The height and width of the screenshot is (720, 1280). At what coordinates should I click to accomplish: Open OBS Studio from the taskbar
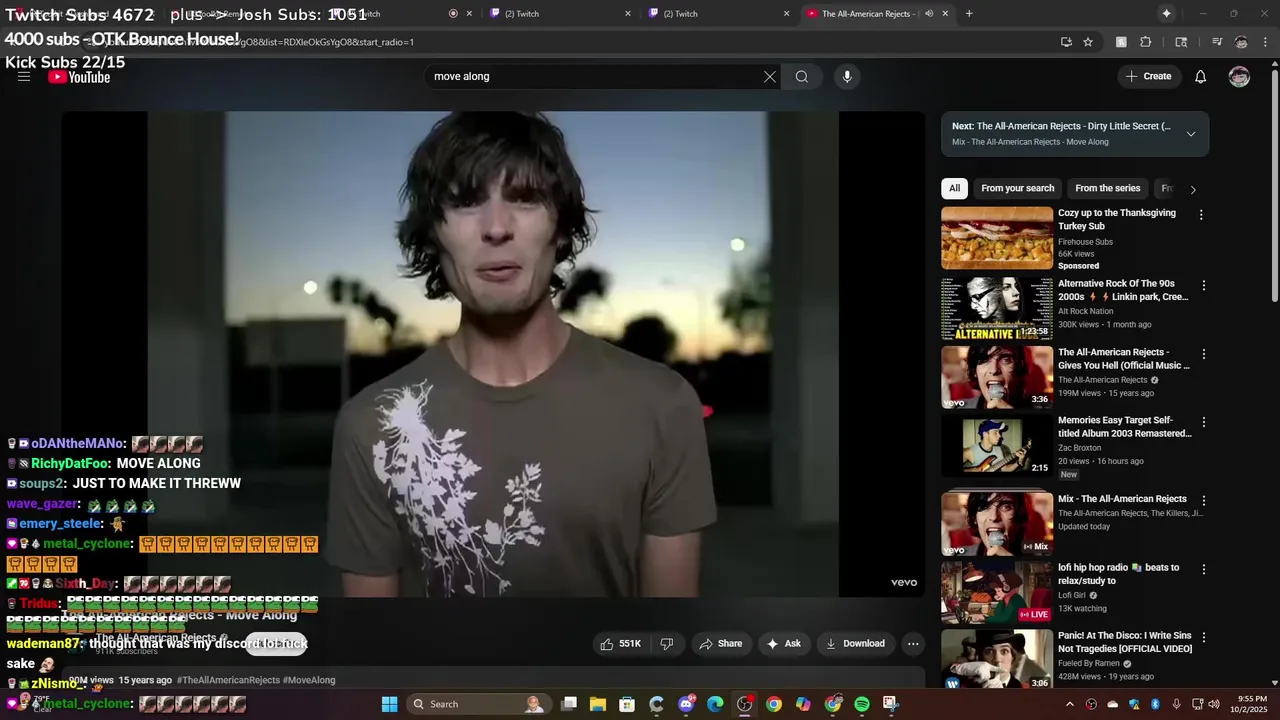click(745, 704)
